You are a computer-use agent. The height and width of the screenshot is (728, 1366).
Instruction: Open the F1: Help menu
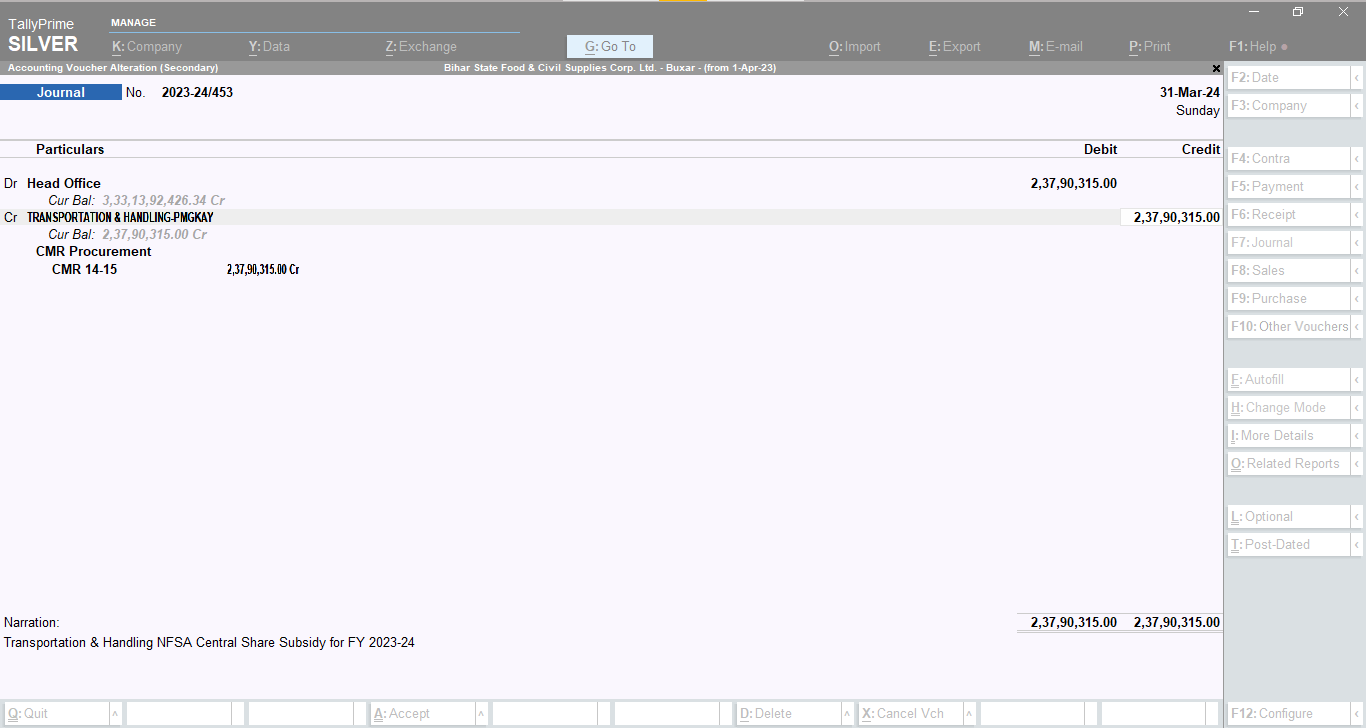pyautogui.click(x=1258, y=46)
